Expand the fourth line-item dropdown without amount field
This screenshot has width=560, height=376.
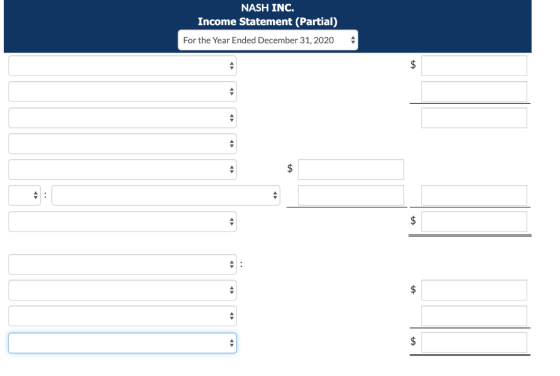(122, 144)
